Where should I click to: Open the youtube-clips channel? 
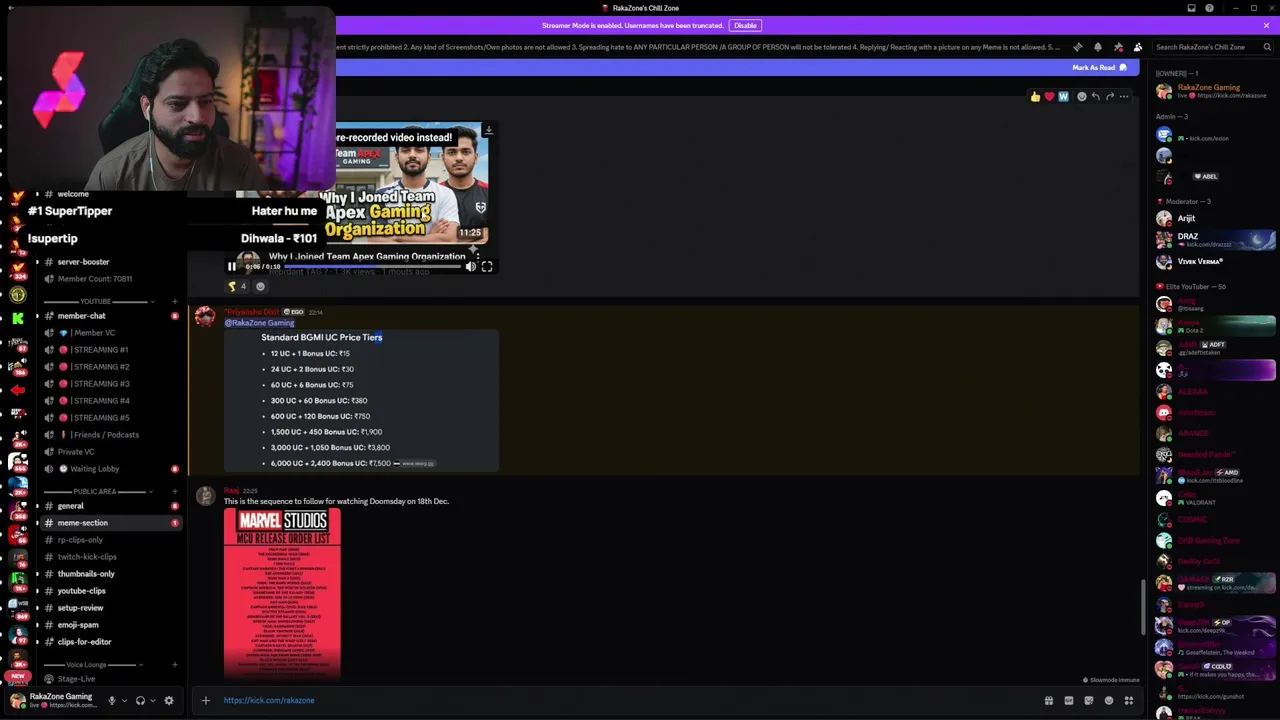tap(109, 591)
